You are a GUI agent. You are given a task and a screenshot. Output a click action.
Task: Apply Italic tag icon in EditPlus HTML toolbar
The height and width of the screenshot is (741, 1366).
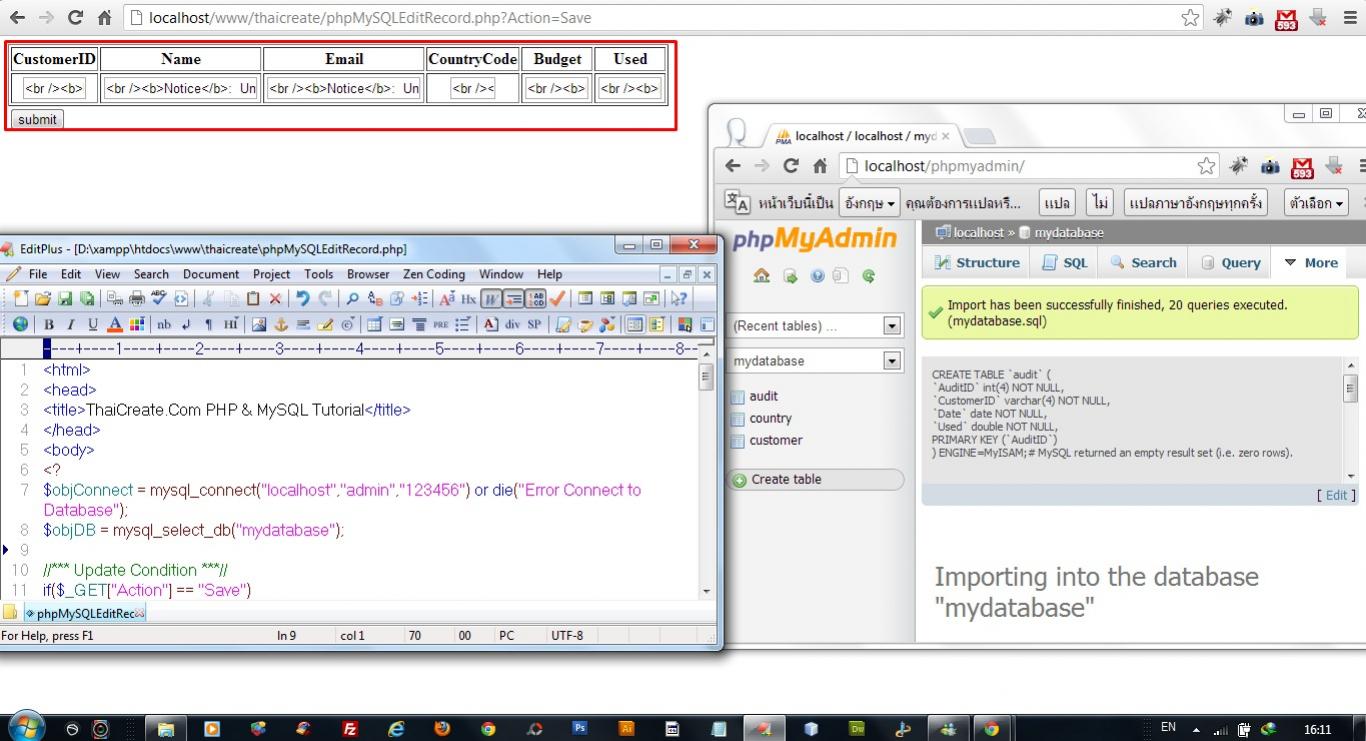[x=71, y=324]
